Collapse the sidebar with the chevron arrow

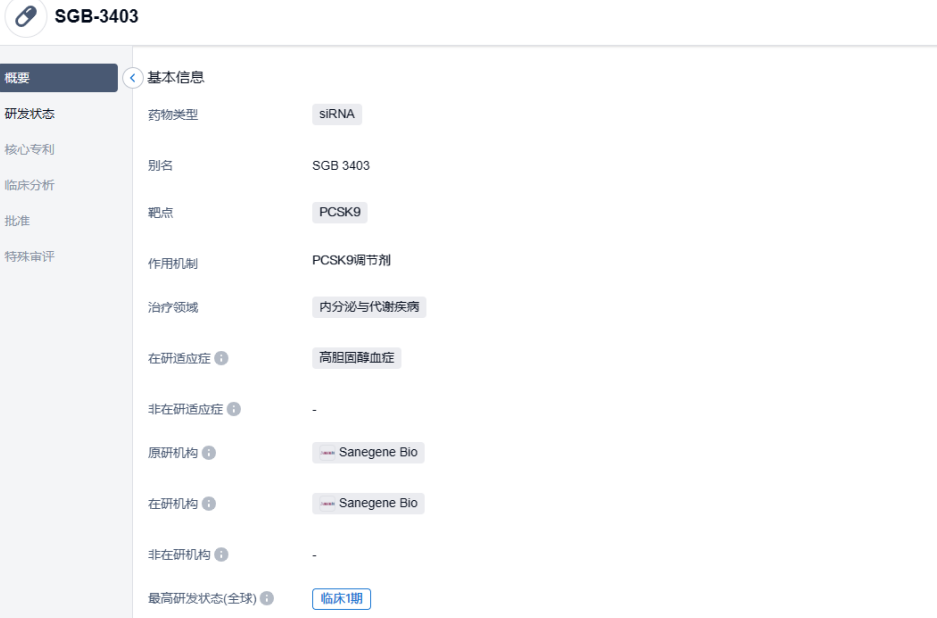pos(132,78)
